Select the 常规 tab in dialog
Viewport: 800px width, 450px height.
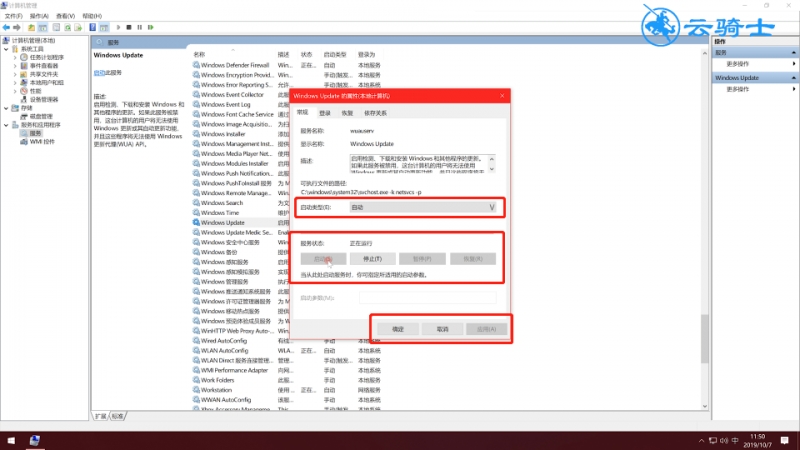[x=303, y=112]
